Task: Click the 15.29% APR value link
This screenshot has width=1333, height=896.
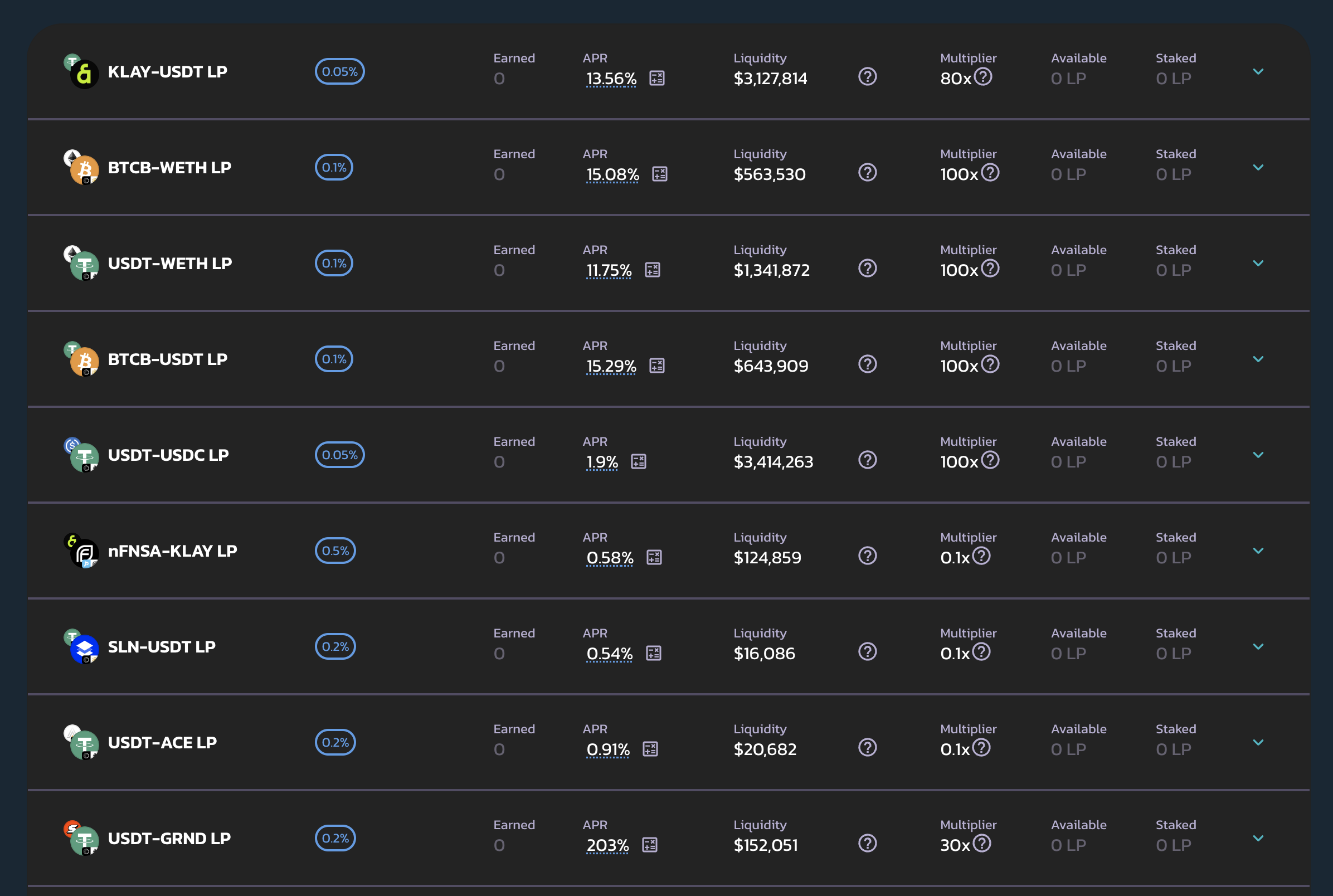Action: coord(611,366)
